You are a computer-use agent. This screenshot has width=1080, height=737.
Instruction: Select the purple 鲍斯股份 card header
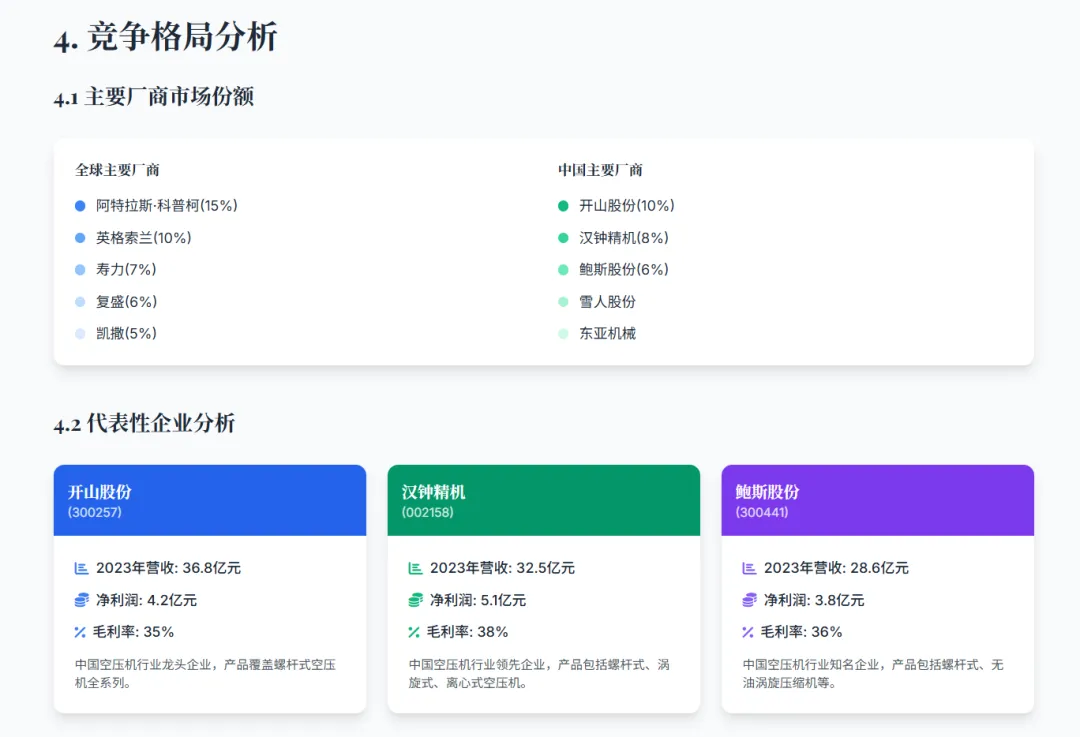tap(878, 501)
